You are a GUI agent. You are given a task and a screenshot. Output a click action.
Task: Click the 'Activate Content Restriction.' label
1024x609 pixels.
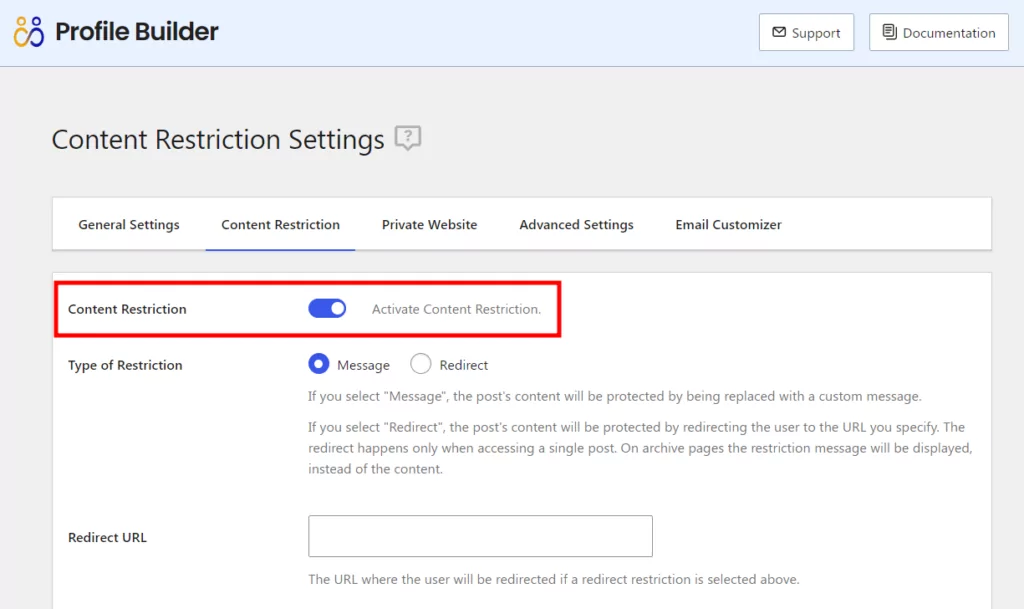(456, 309)
